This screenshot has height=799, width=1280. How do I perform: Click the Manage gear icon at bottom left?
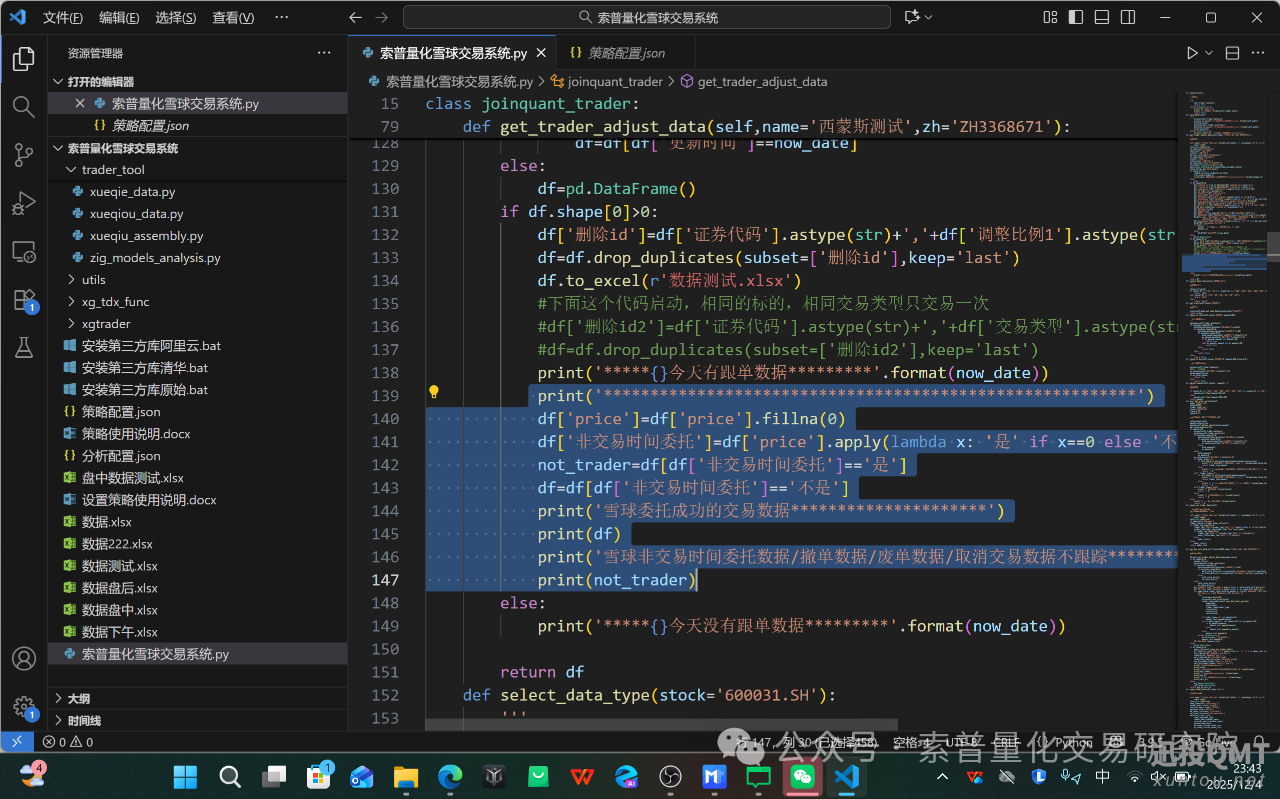coord(23,707)
